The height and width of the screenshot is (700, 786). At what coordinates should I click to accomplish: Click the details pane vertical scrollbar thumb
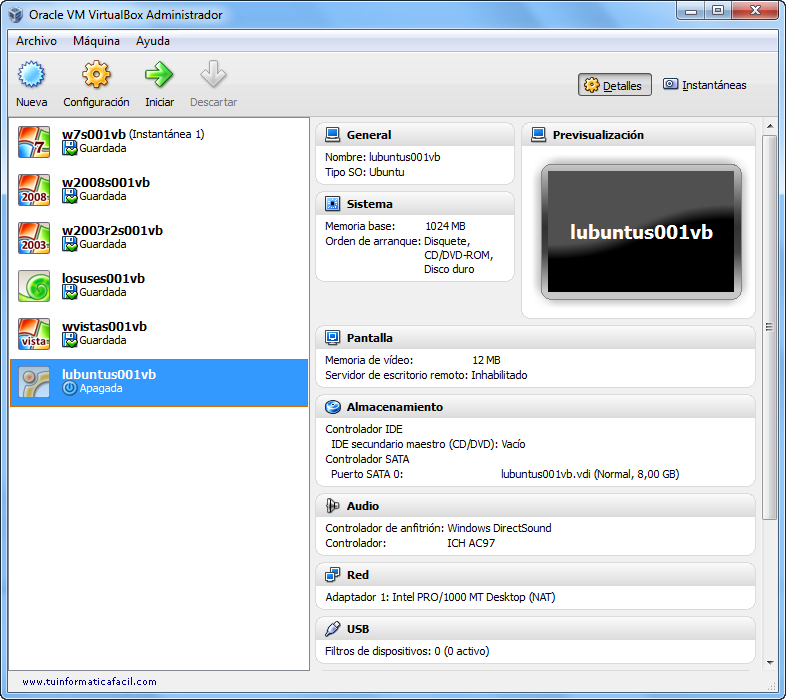pos(769,327)
